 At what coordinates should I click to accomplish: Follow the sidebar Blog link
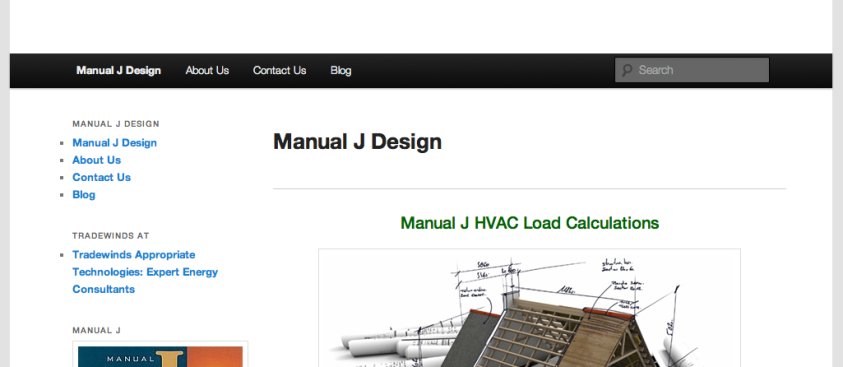click(x=84, y=195)
